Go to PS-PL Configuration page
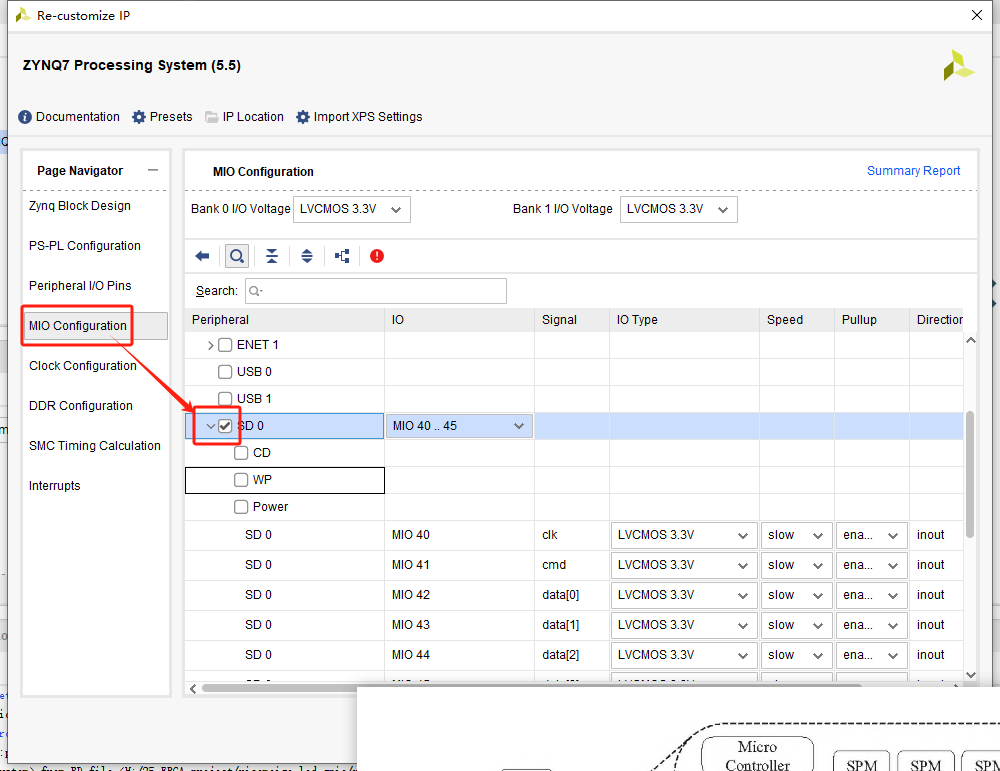1000x771 pixels. click(x=85, y=246)
